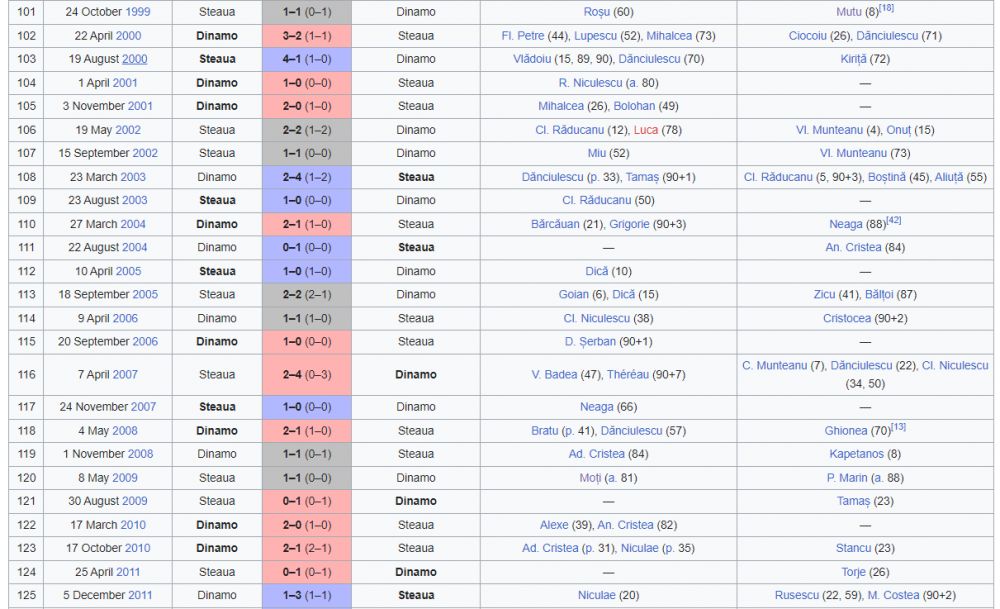Open Kiriță player link
This screenshot has height=609, width=1000.
[x=853, y=59]
